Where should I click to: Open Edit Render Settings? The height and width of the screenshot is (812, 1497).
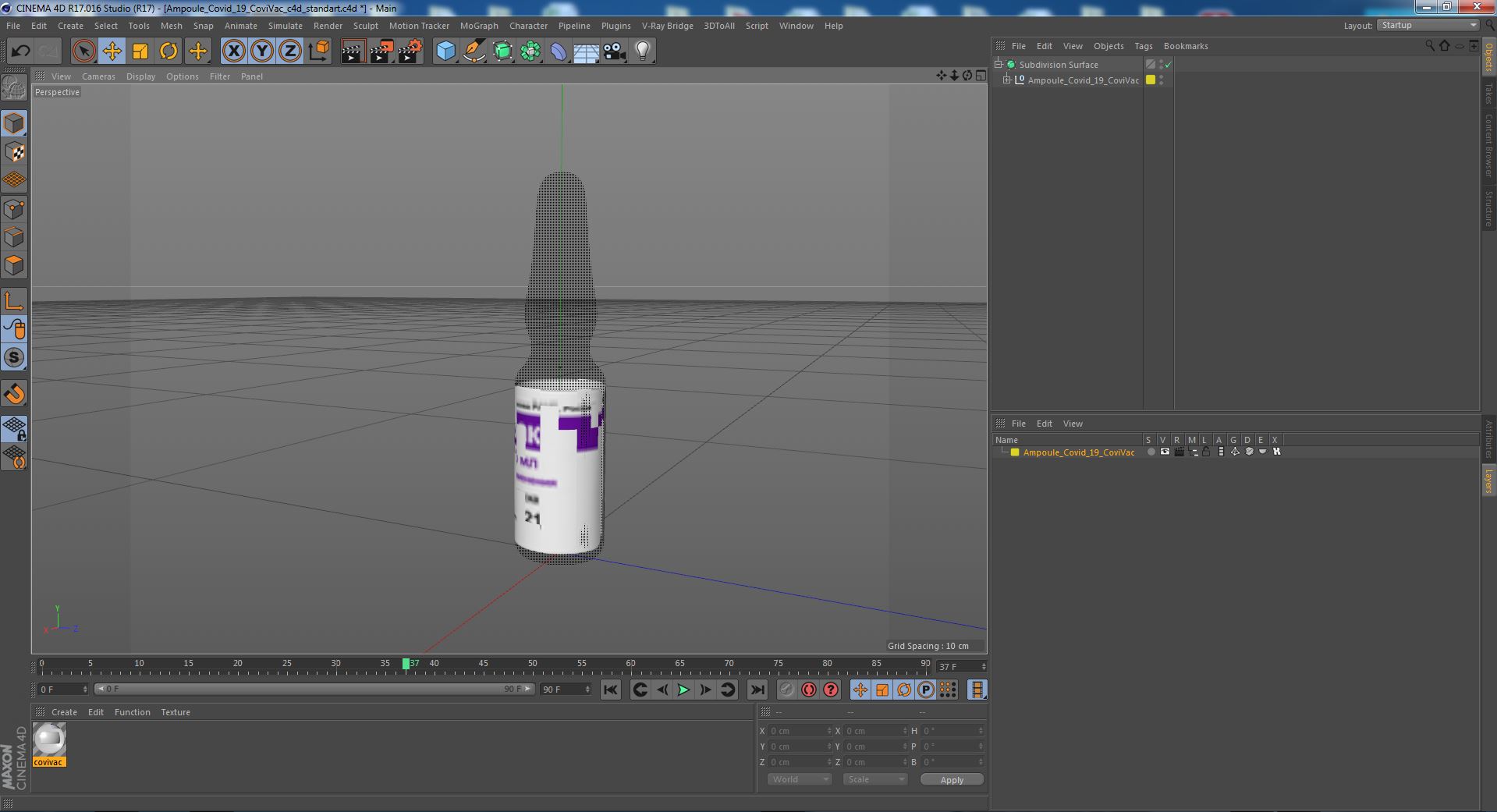(x=410, y=51)
